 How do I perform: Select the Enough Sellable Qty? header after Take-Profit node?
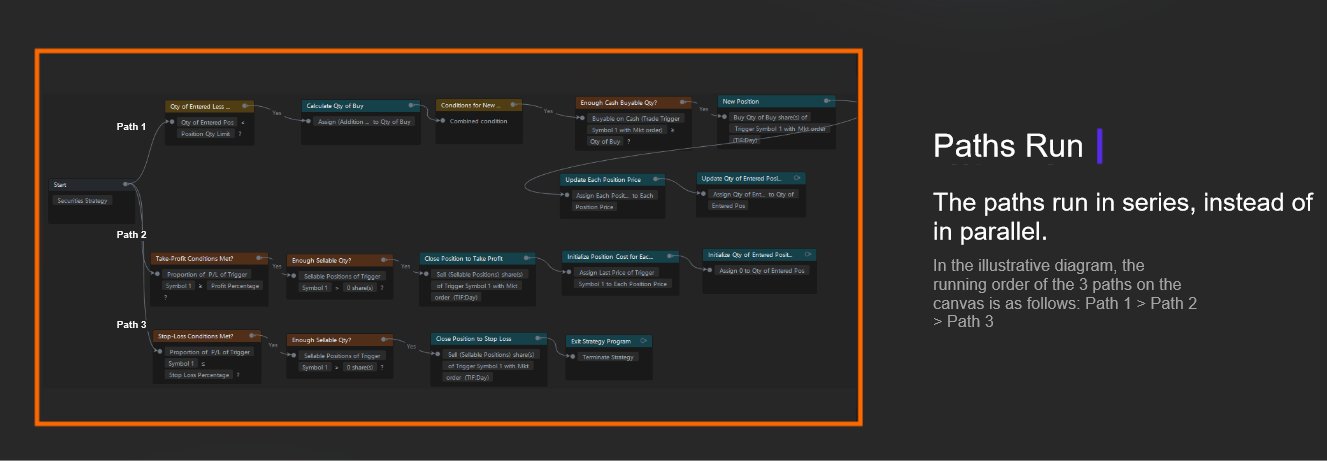click(342, 260)
